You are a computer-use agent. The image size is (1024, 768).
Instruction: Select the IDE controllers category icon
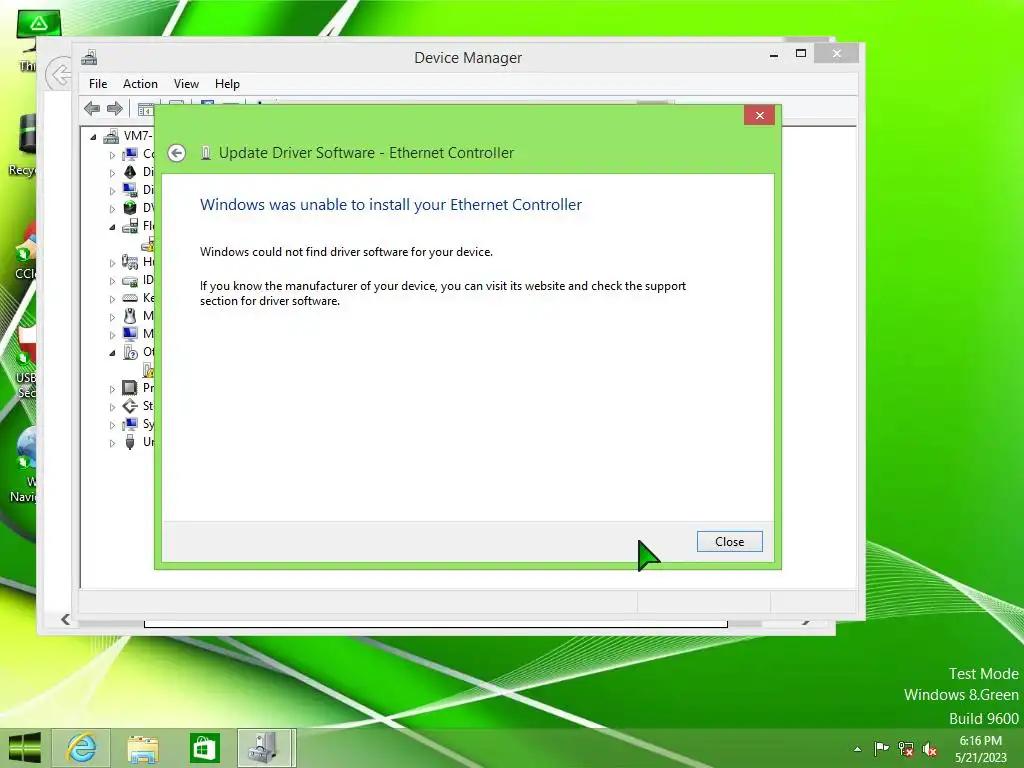point(130,280)
